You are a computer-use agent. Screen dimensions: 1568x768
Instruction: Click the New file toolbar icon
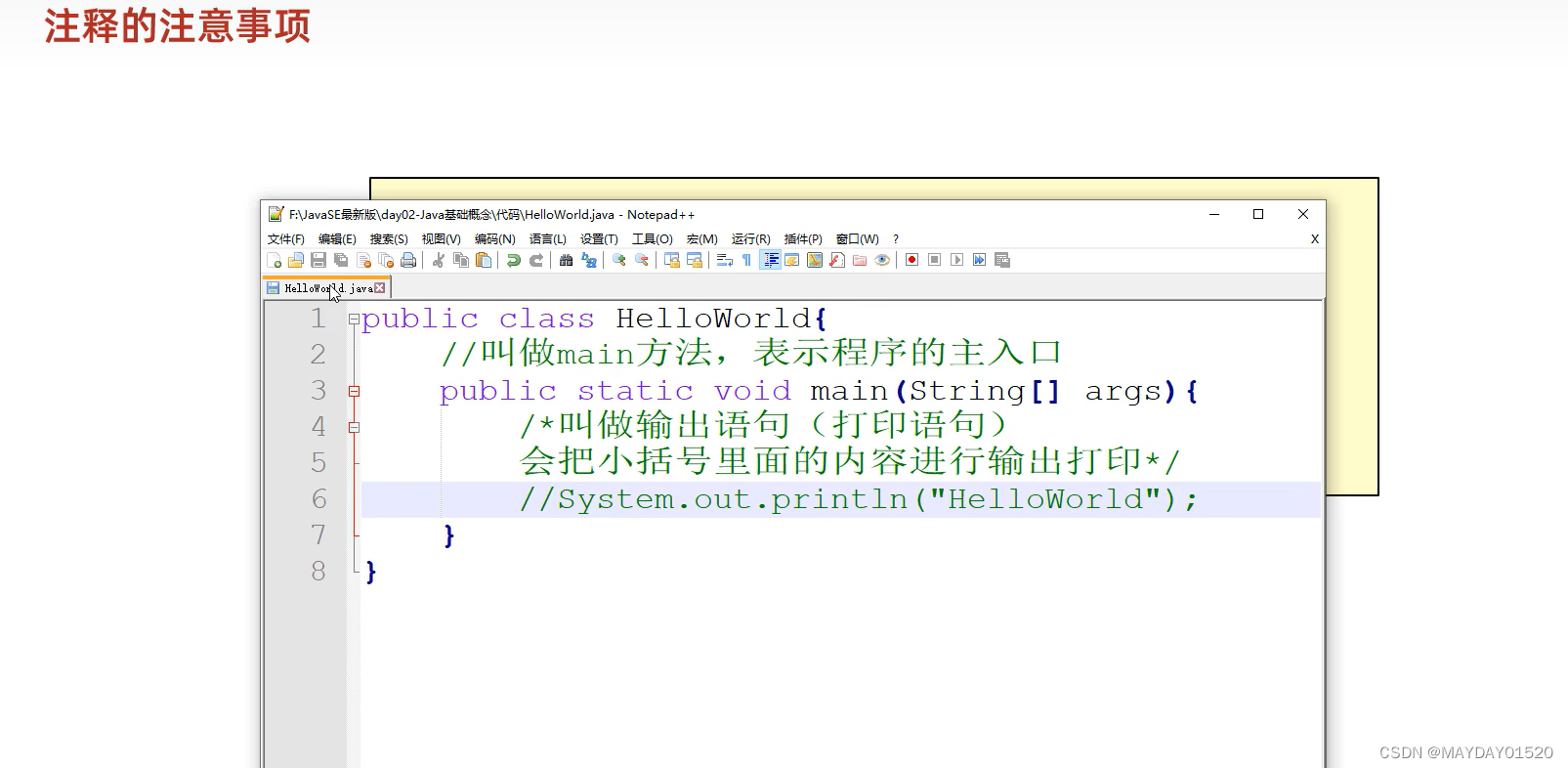[275, 260]
